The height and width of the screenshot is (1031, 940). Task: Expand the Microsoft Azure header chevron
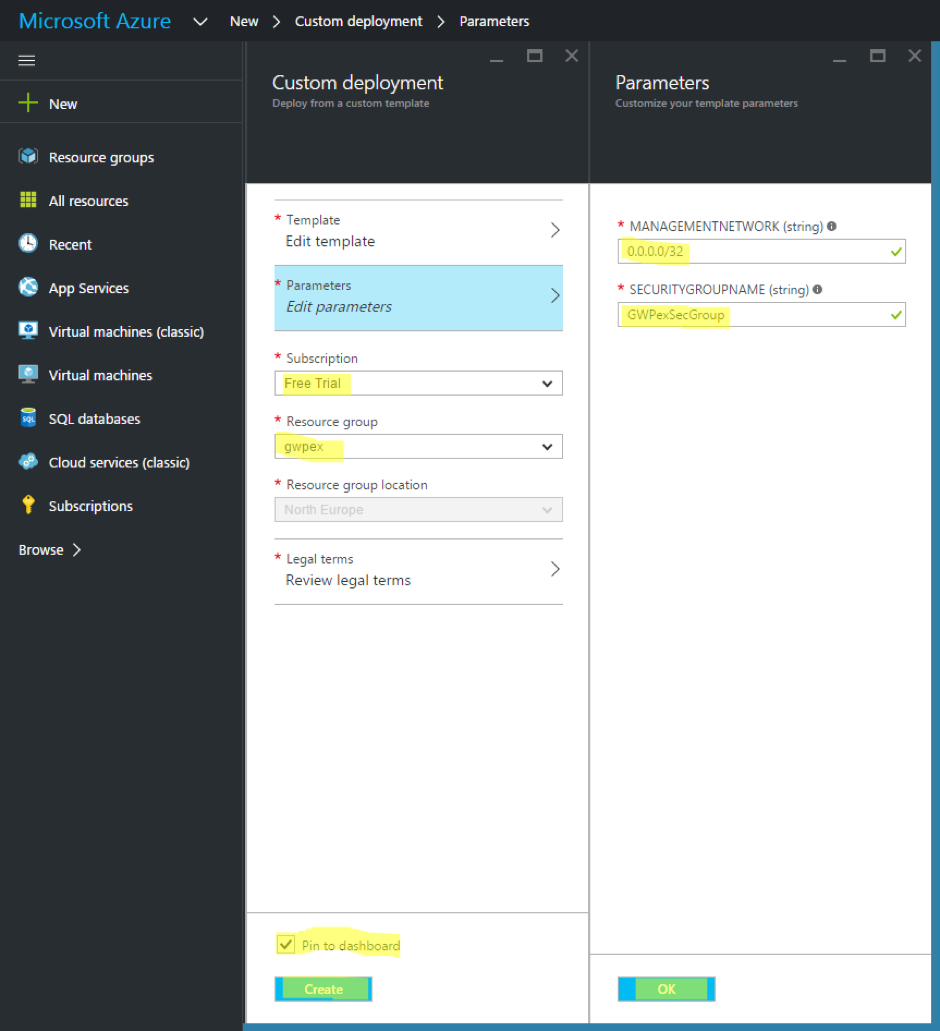pyautogui.click(x=200, y=22)
